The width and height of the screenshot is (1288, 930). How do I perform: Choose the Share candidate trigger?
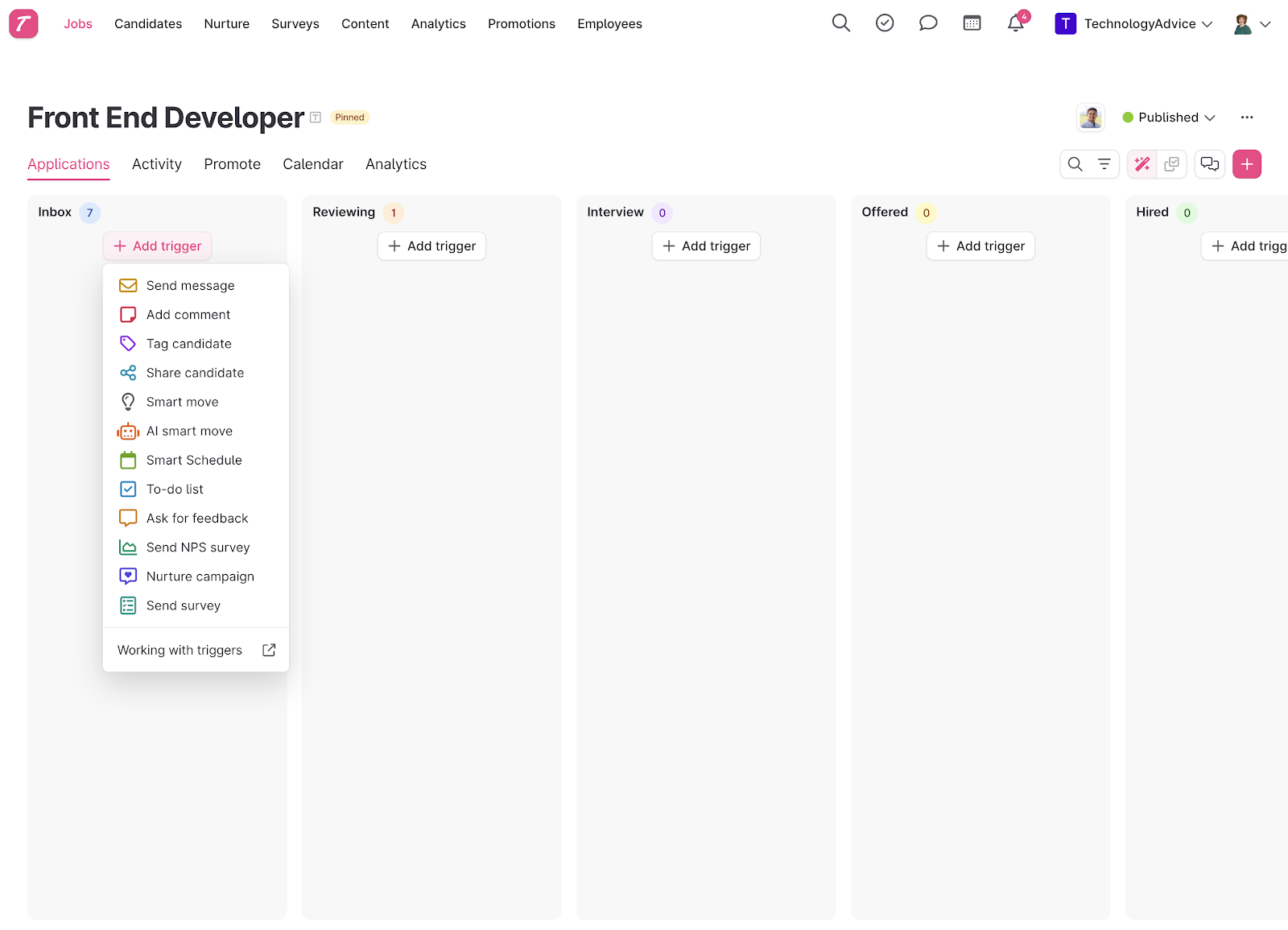pos(196,373)
